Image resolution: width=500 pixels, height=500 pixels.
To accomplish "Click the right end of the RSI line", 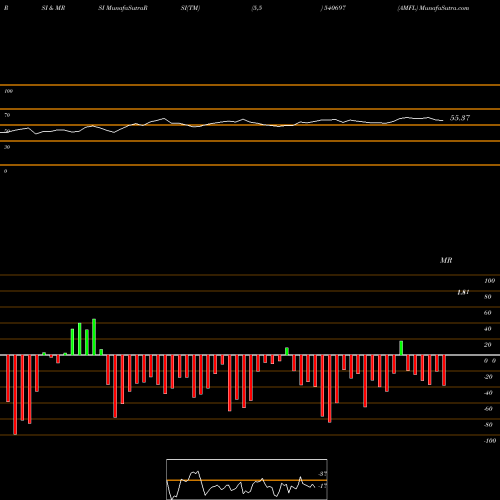I will pyautogui.click(x=443, y=120).
